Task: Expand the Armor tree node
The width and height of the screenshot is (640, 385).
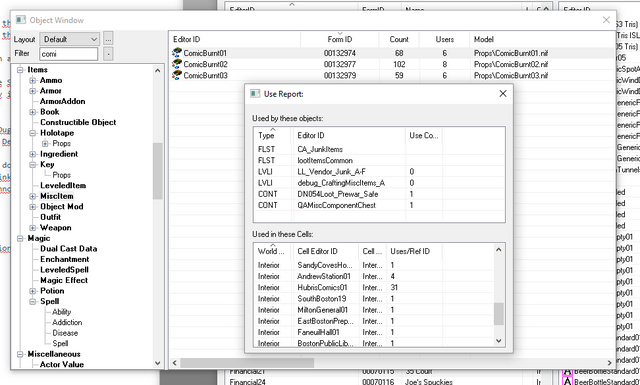Action: pyautogui.click(x=33, y=91)
